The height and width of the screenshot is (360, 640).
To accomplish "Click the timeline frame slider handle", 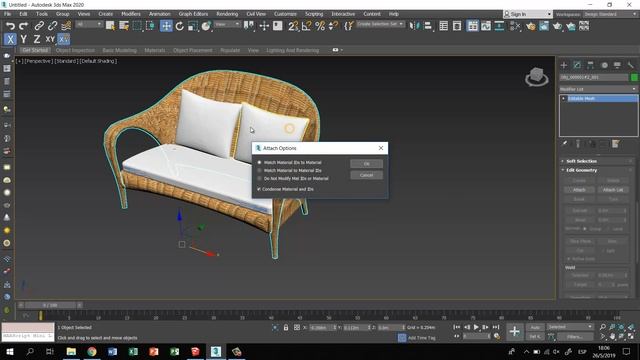I will 50,305.
